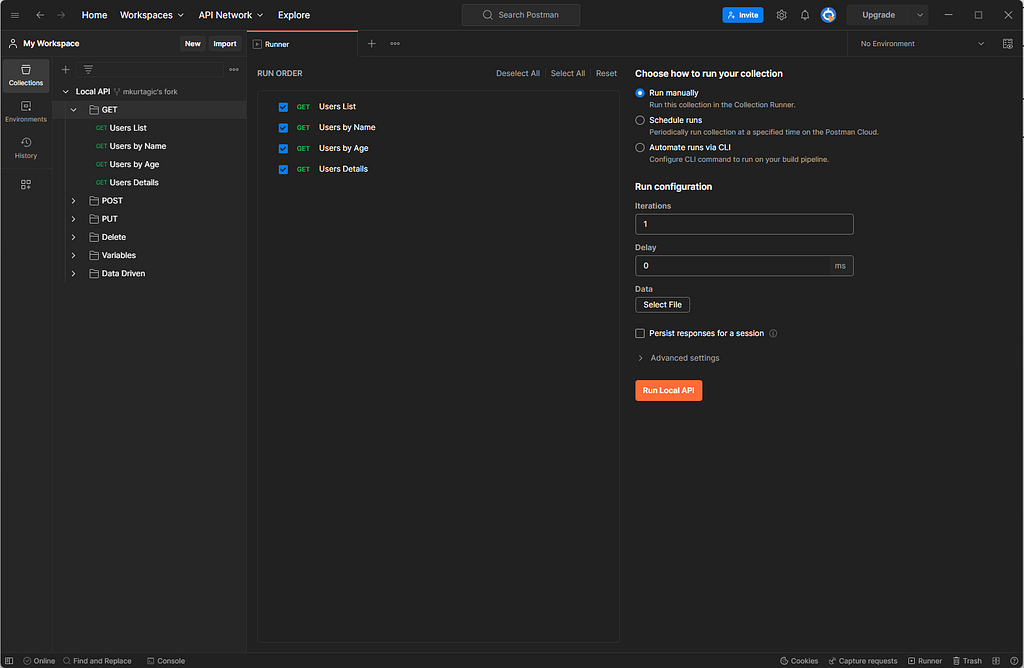Open configure workspace sidebar grid icon

(x=26, y=185)
